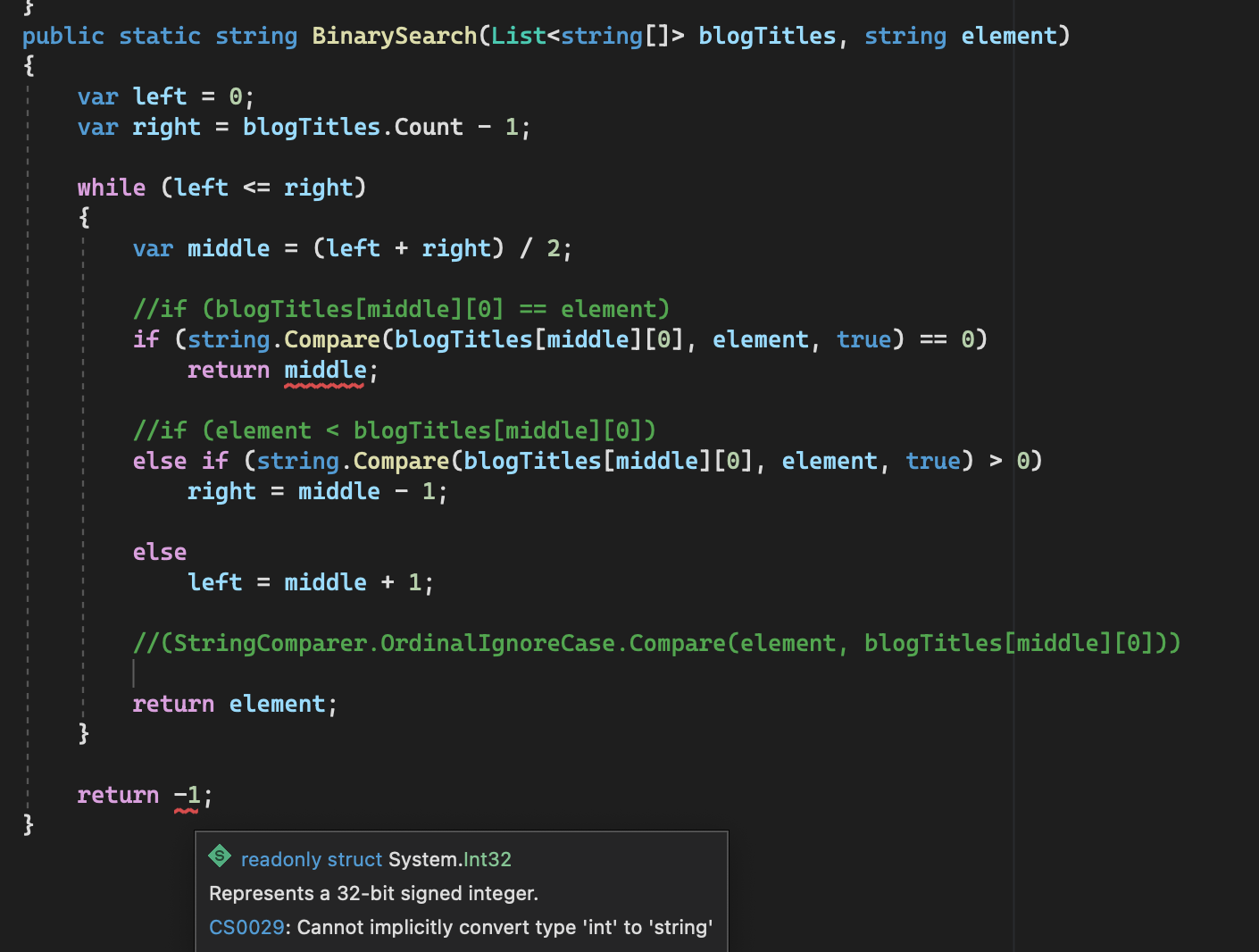
Task: Click the blogTitles parameter name
Action: point(766,35)
